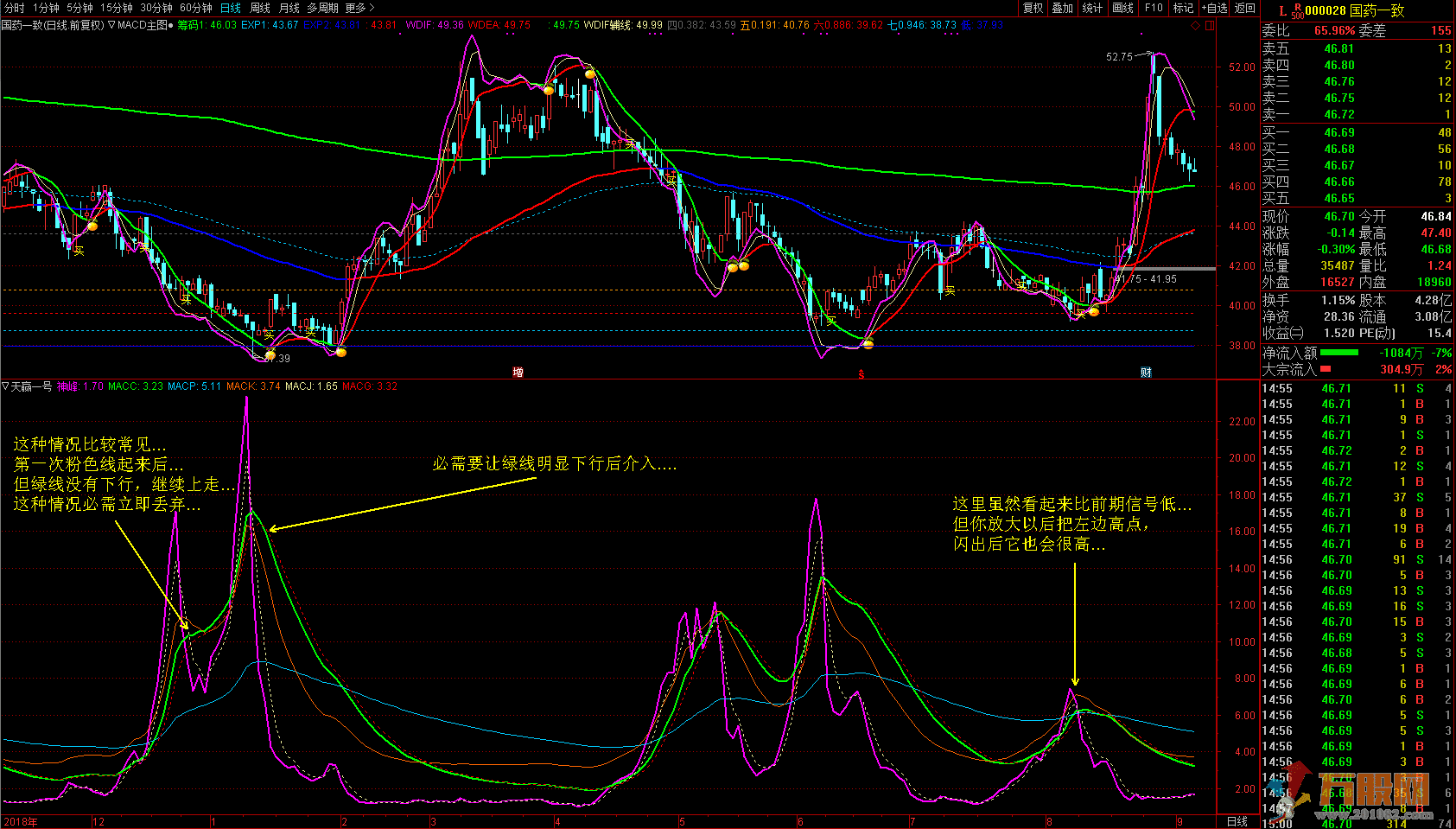Add stock with +自选 button
Screen dimensions: 1456x829
[x=1214, y=8]
